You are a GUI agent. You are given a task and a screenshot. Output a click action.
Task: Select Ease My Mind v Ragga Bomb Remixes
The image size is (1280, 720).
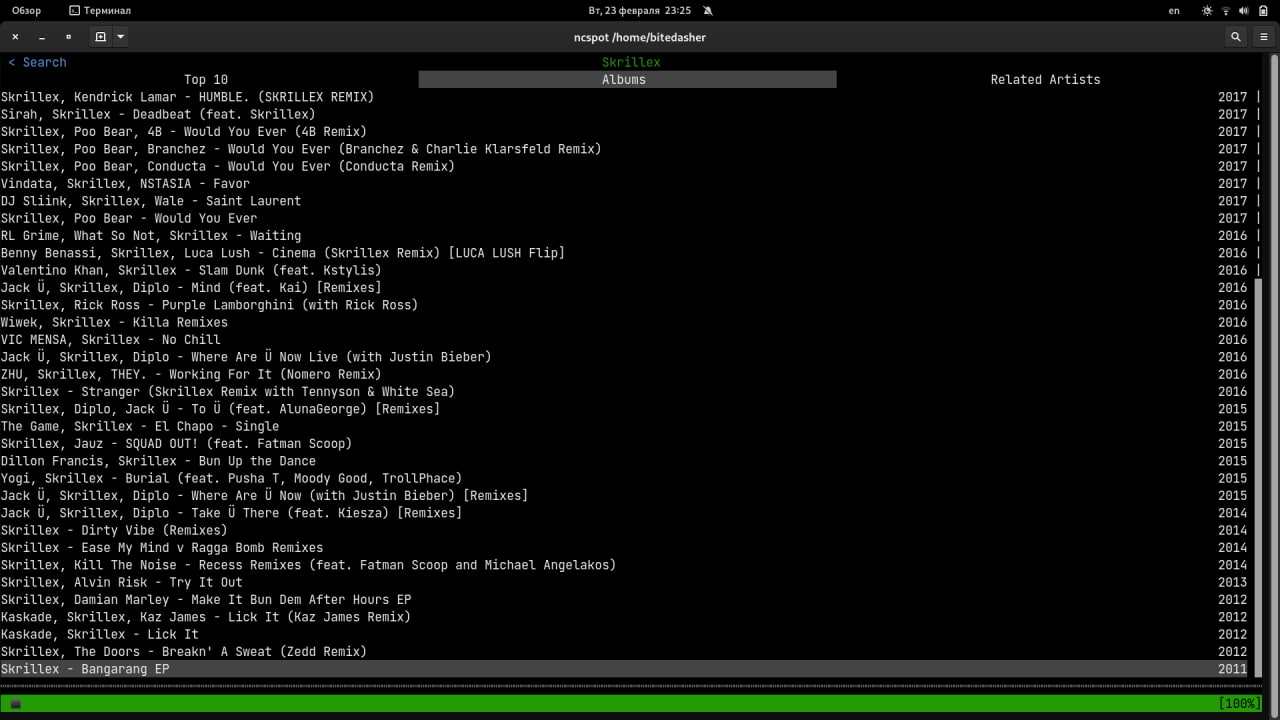click(624, 548)
